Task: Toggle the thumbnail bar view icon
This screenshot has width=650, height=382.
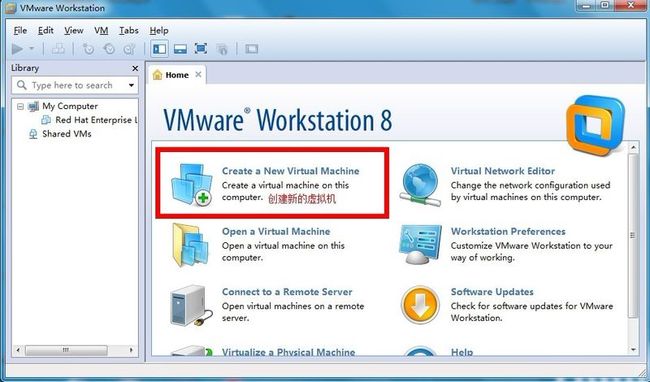Action: [180, 49]
